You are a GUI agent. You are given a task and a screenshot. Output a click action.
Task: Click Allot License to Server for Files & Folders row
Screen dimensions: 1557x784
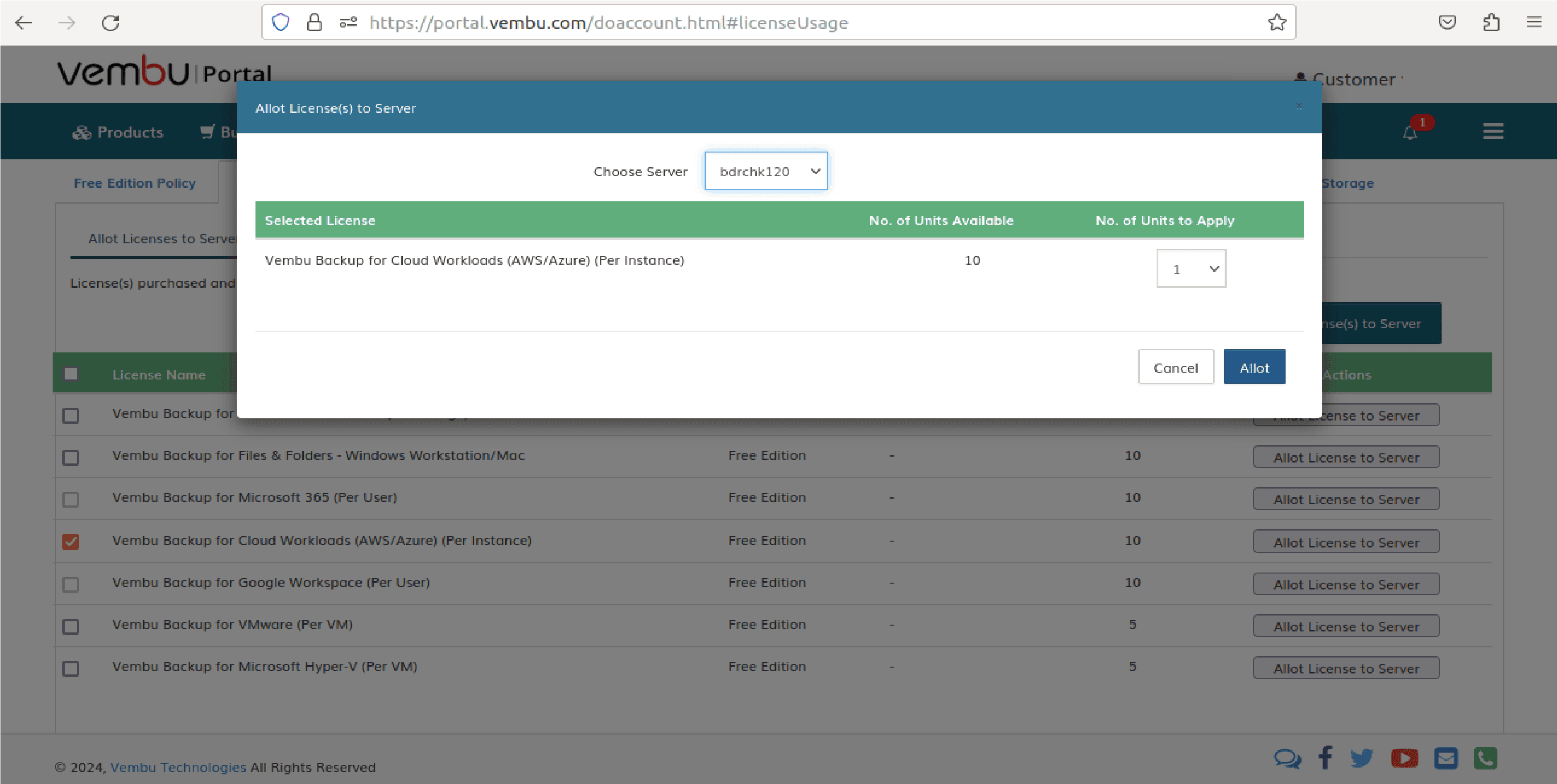click(x=1346, y=457)
